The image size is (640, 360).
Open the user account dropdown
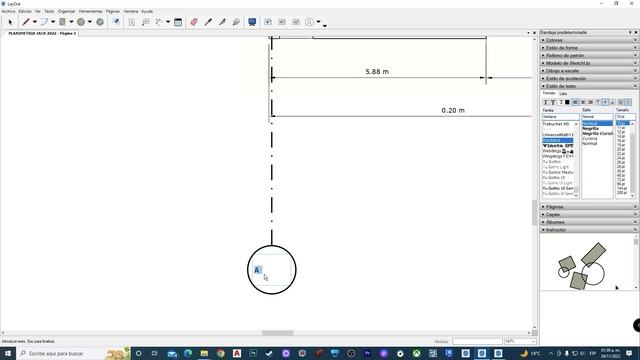pyautogui.click(x=319, y=22)
